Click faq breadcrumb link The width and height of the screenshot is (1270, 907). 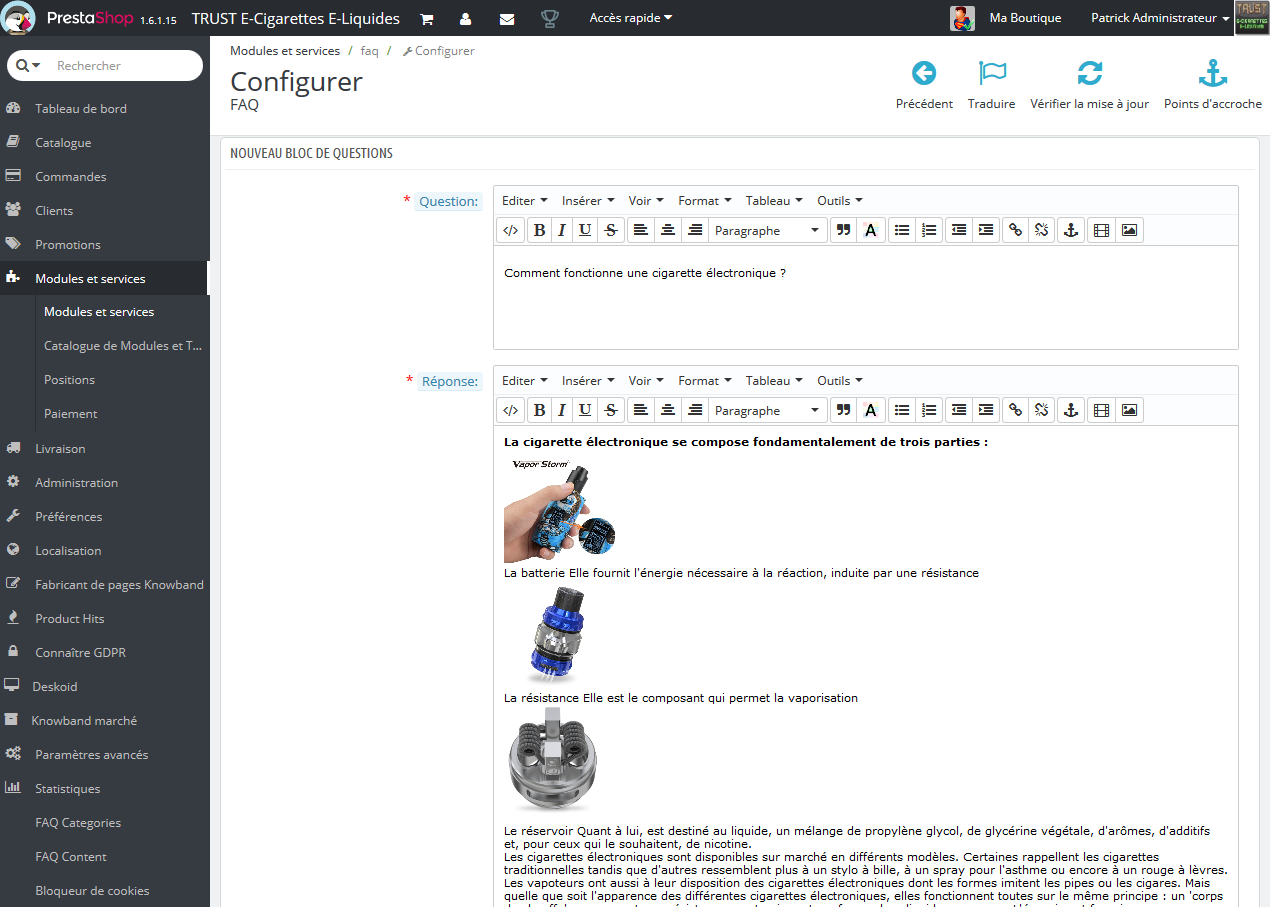(x=369, y=51)
